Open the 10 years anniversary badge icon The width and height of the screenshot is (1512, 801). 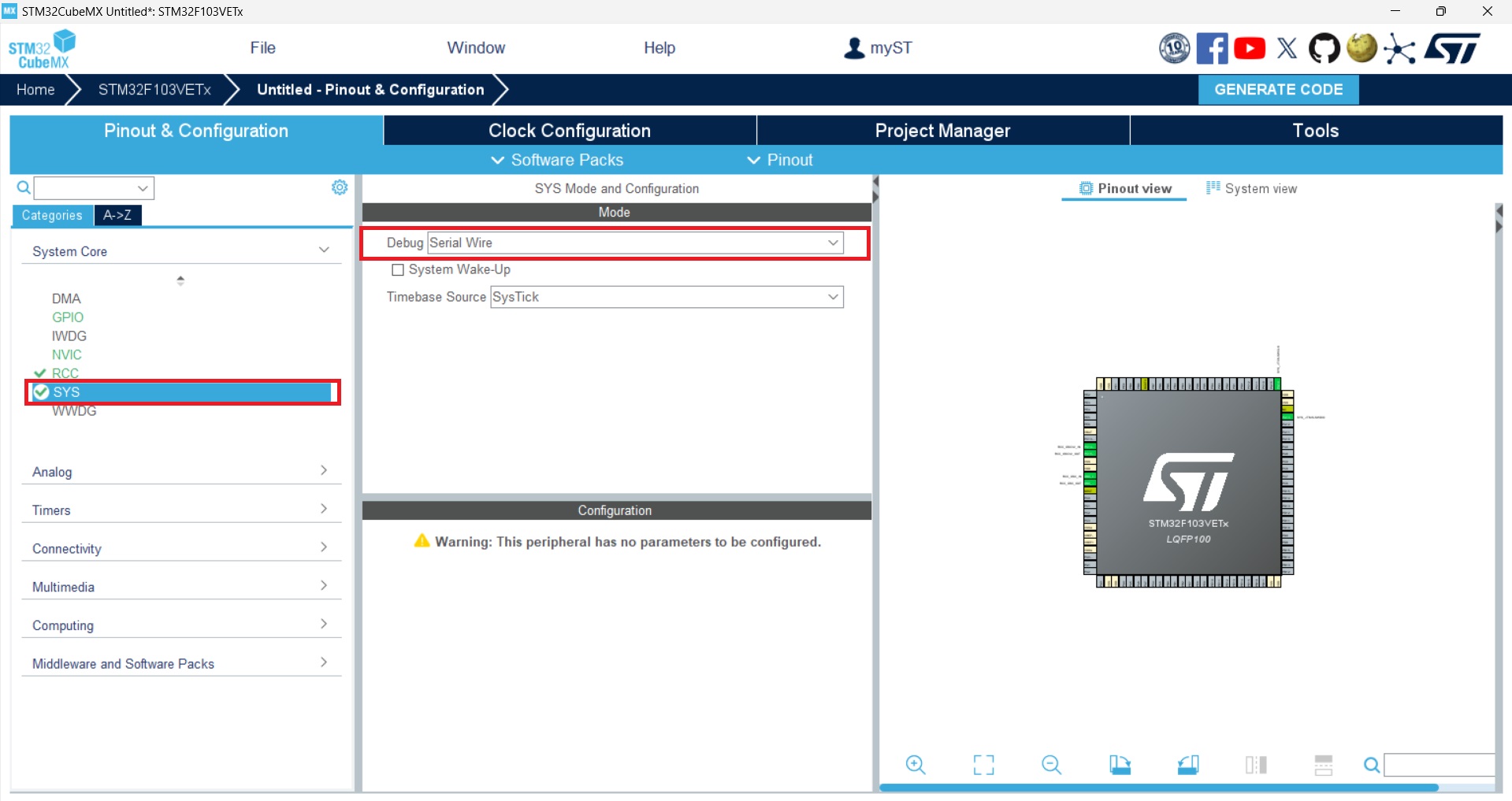[1174, 48]
